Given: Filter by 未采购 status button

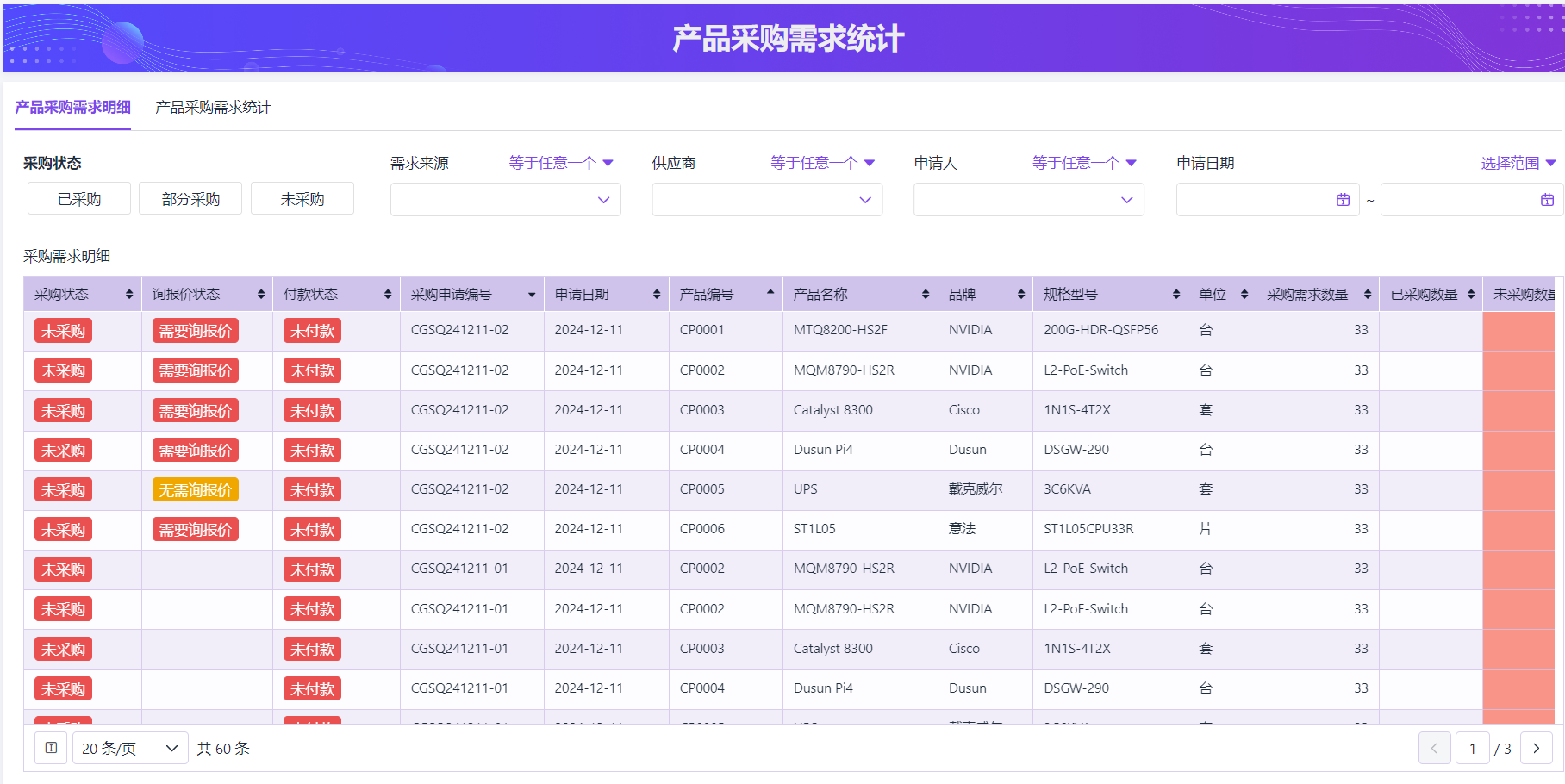Looking at the screenshot, I should (302, 199).
